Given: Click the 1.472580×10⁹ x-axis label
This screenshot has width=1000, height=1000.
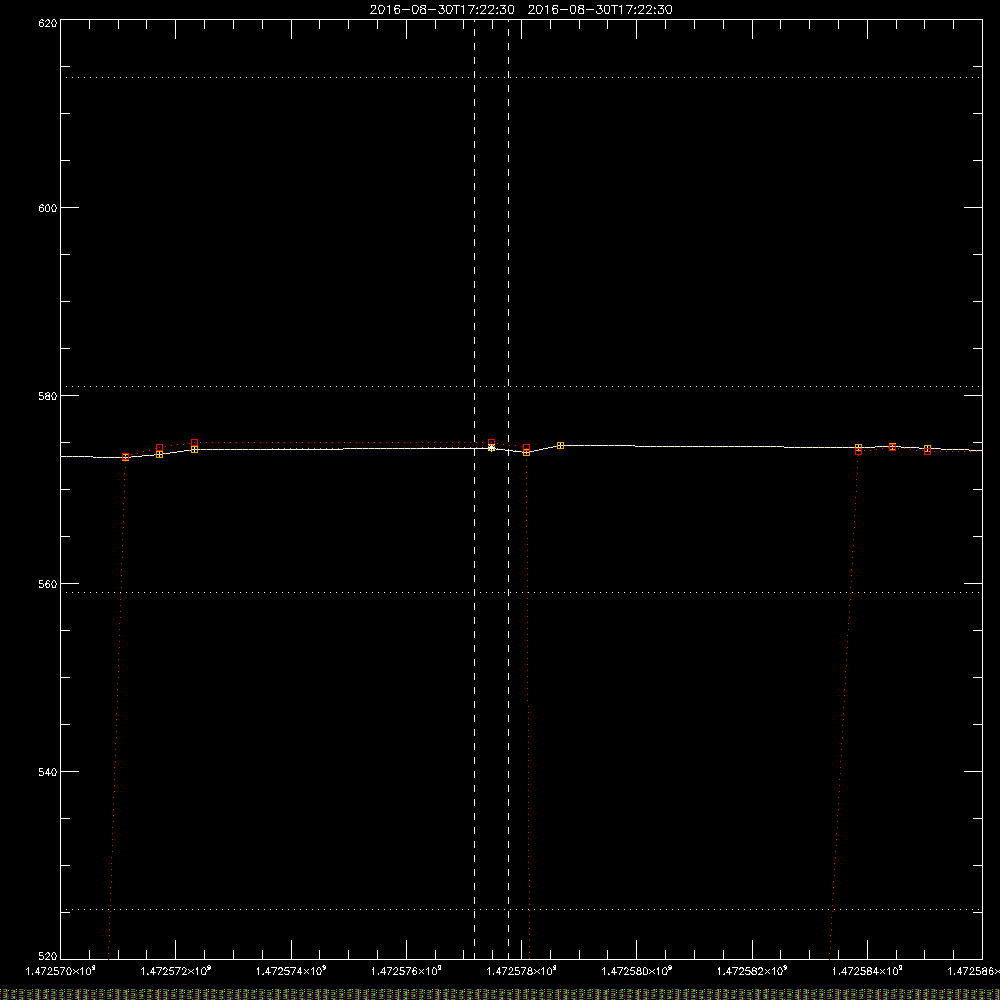Looking at the screenshot, I should click(637, 971).
